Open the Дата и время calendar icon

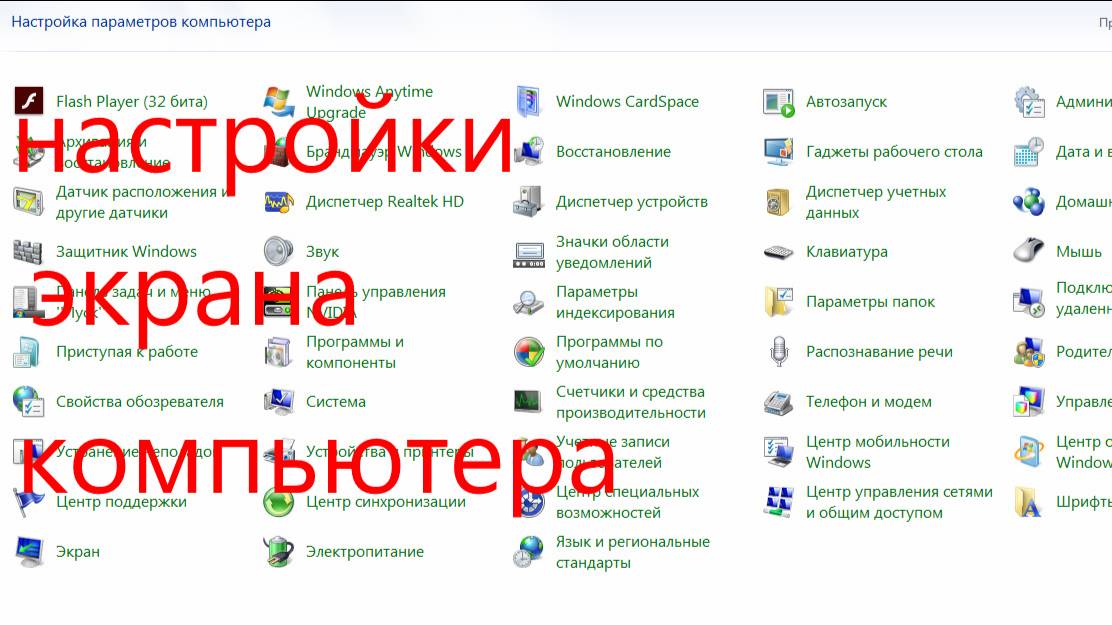coord(1029,152)
